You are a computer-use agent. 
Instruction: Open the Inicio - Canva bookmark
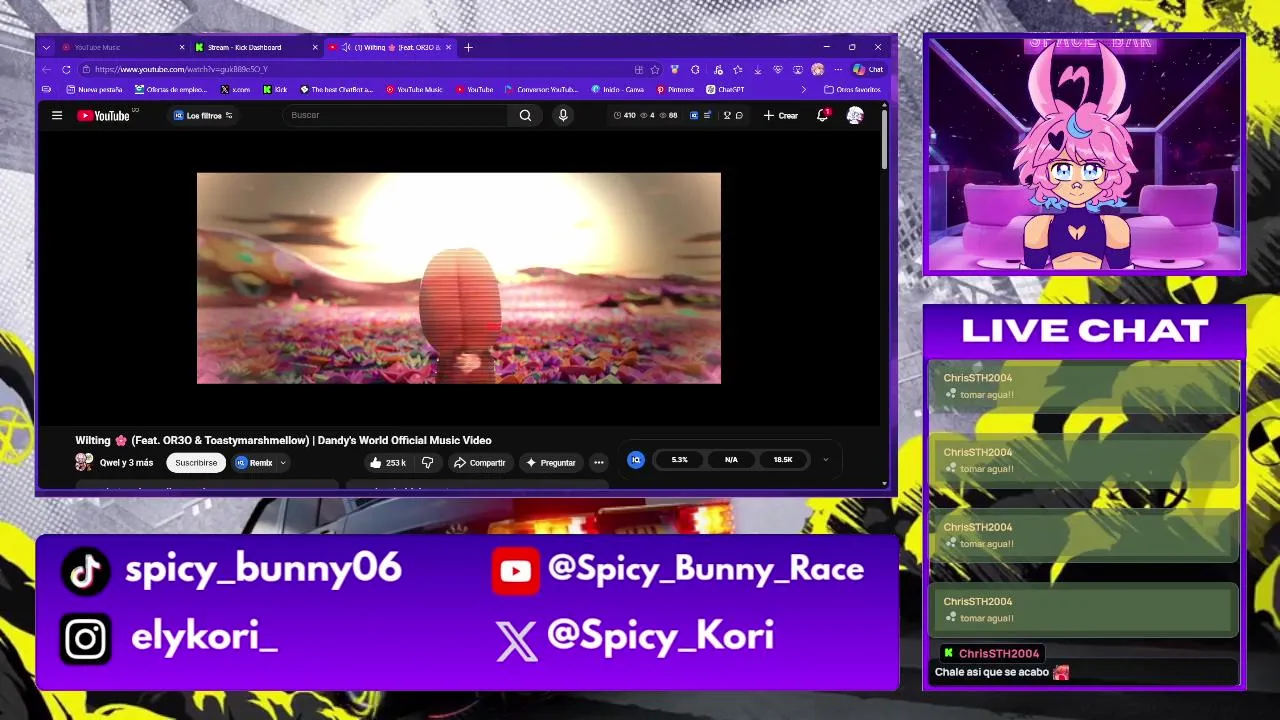[x=618, y=89]
